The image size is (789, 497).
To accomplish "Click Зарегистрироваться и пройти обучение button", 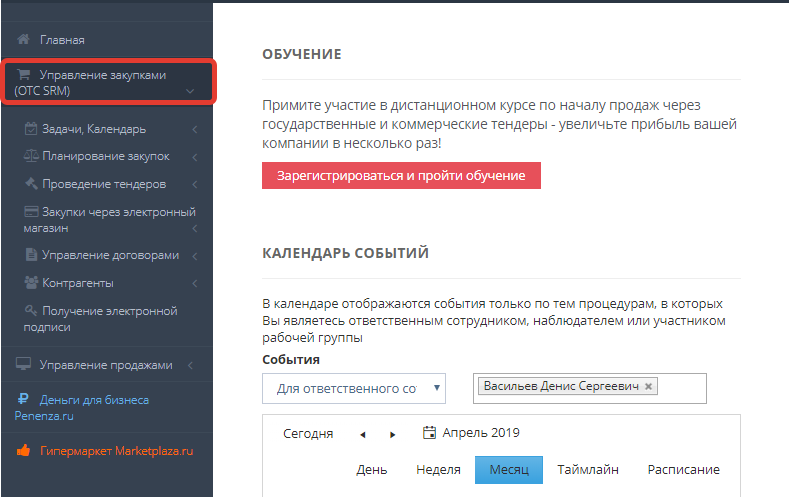I will pyautogui.click(x=401, y=175).
